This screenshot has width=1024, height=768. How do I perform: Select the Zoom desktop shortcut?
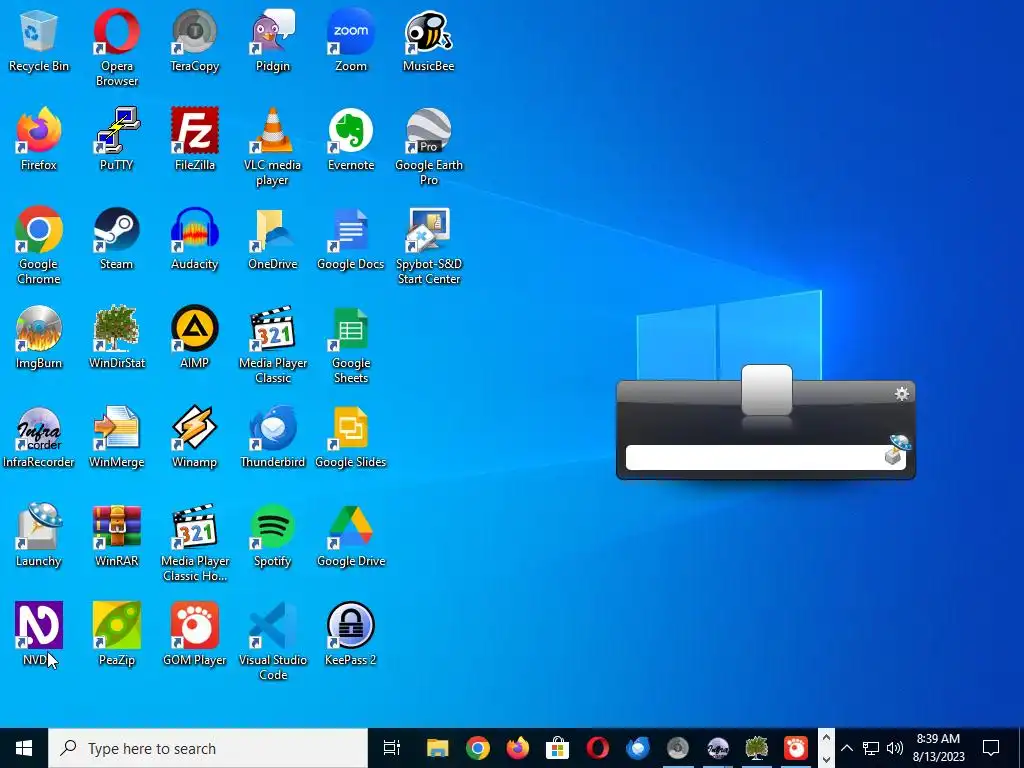click(351, 40)
